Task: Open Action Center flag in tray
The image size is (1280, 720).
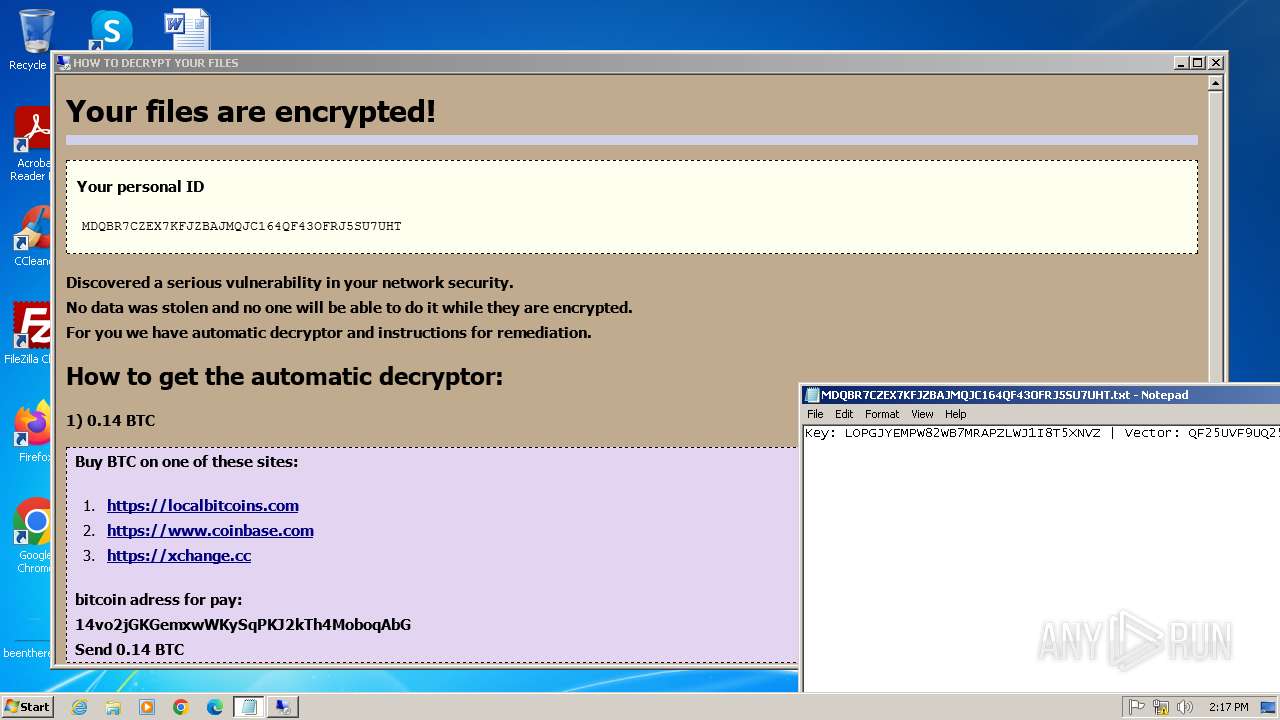Action: [1137, 707]
